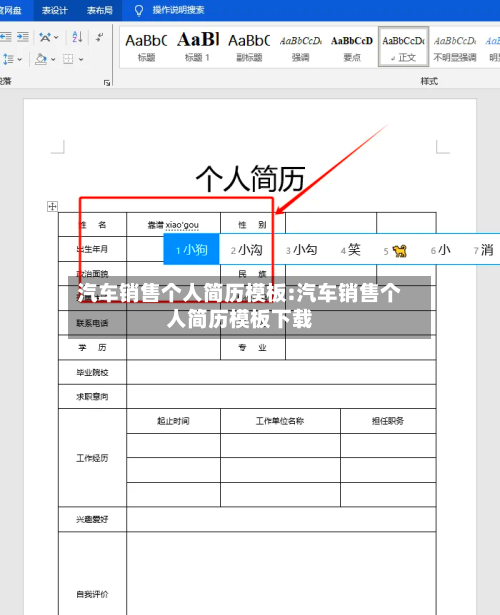Choose IME candidate 2 小沟

click(246, 250)
